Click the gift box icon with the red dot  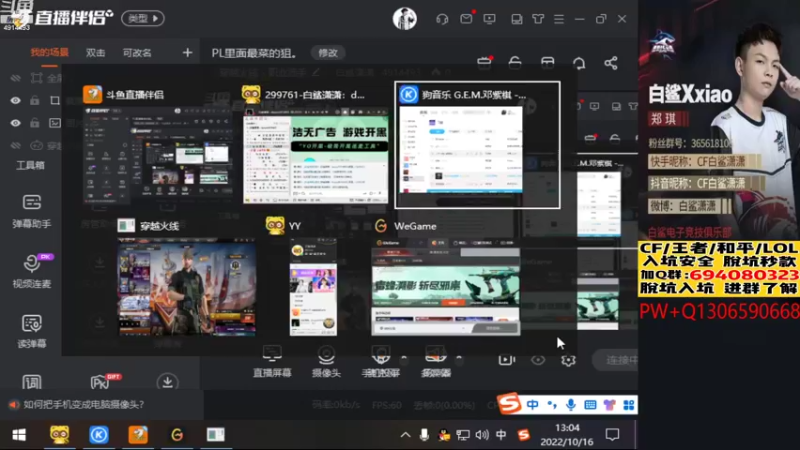pyautogui.click(x=484, y=62)
